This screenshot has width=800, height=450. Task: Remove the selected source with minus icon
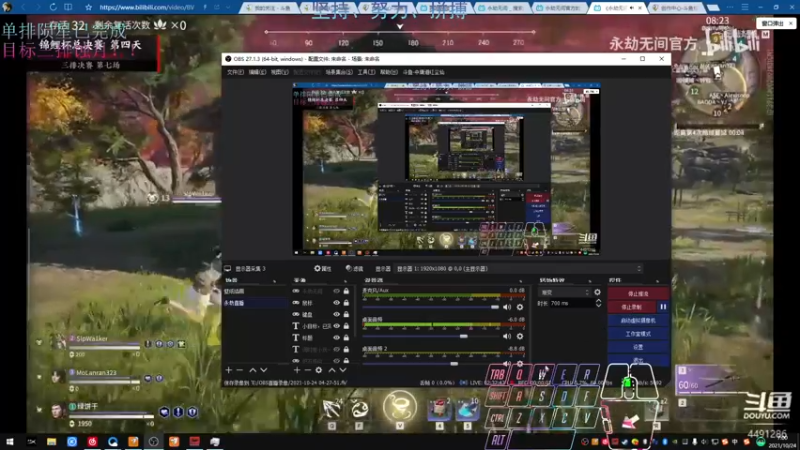coord(308,370)
